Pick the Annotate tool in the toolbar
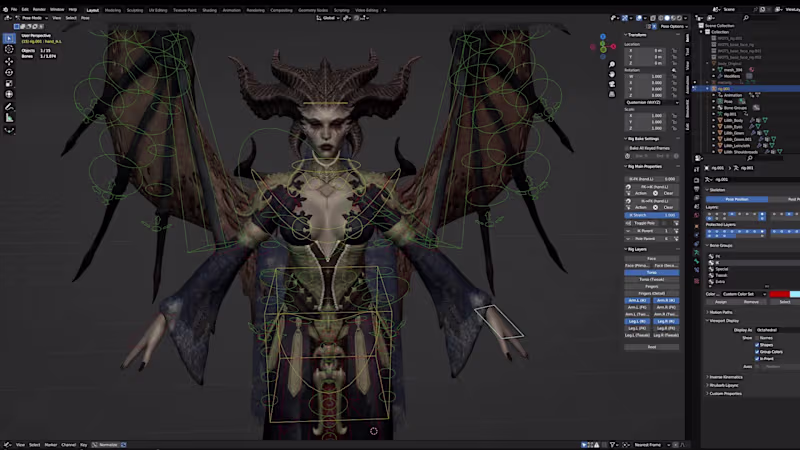Viewport: 800px width, 450px height. coord(9,106)
